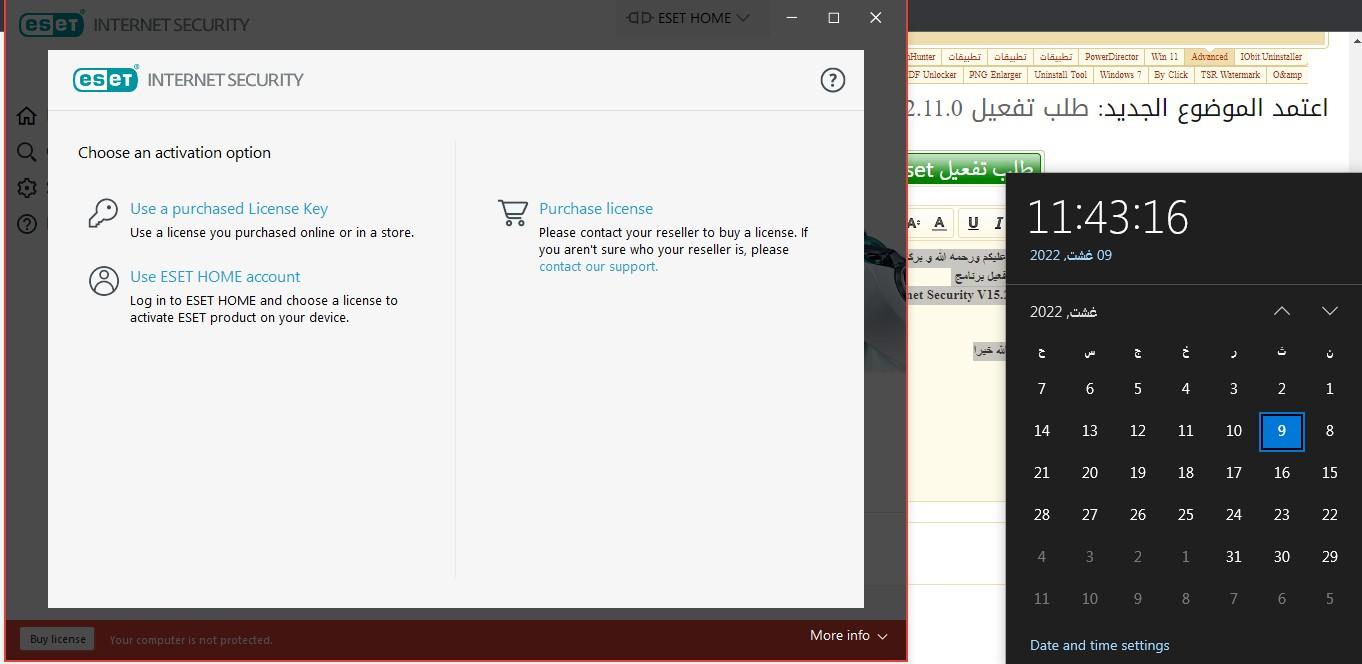Select day 21 in the calendar
The image size is (1362, 664).
tap(1042, 473)
